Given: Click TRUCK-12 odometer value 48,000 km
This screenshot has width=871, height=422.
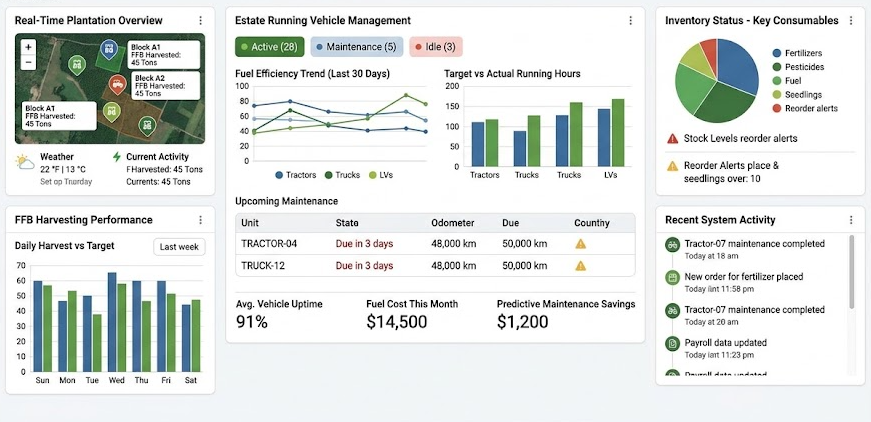Looking at the screenshot, I should [x=454, y=265].
